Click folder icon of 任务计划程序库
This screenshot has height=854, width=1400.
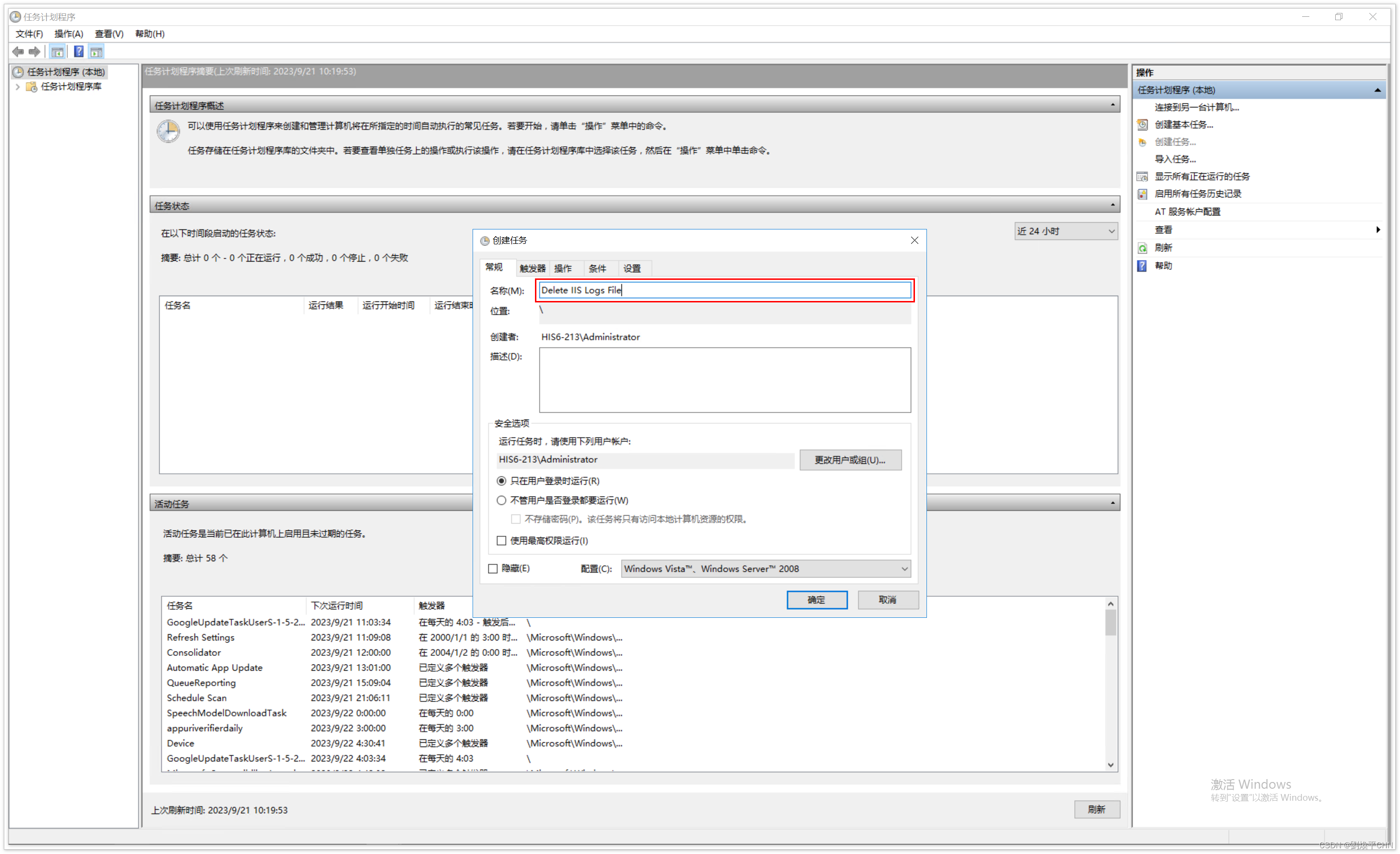click(x=32, y=86)
